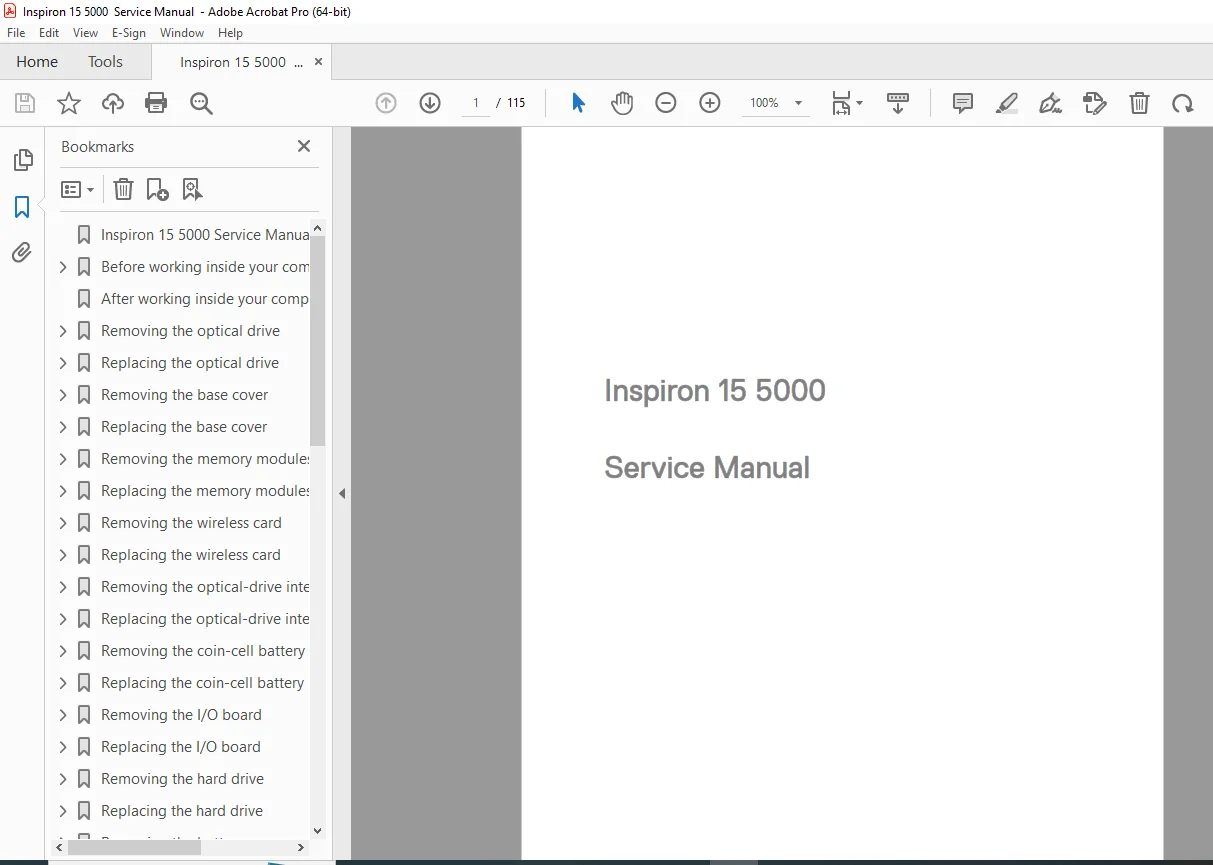Screen dimensions: 1213x865
Task: Open the E-Sign menu
Action: click(x=129, y=33)
